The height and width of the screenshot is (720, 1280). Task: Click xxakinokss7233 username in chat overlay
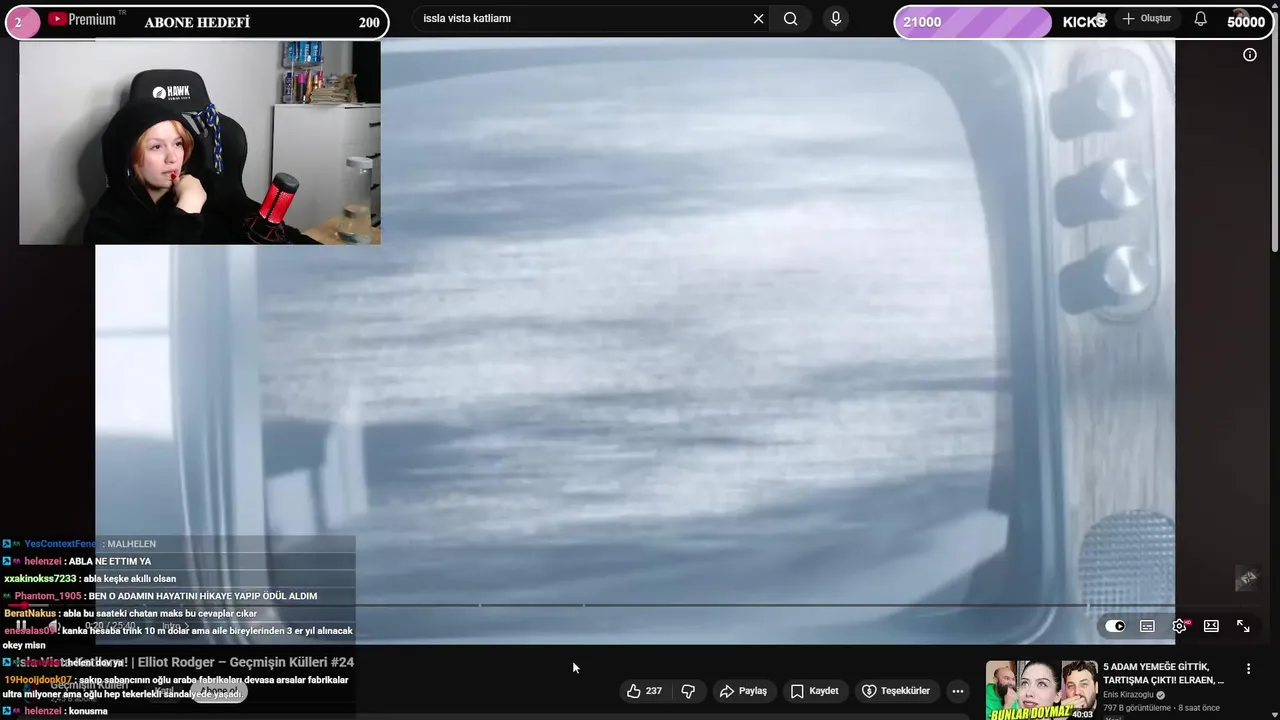[40, 579]
